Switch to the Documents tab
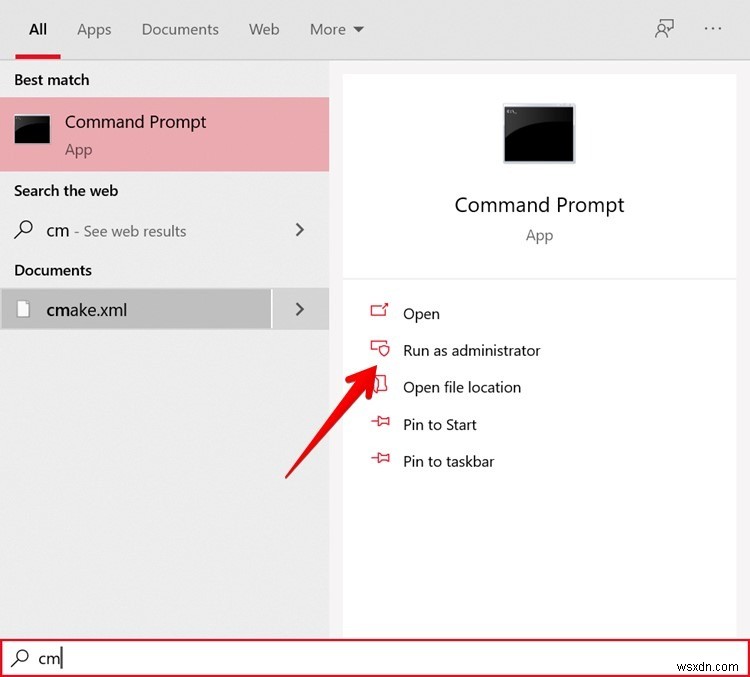Screen dimensions: 750x677 point(180,30)
